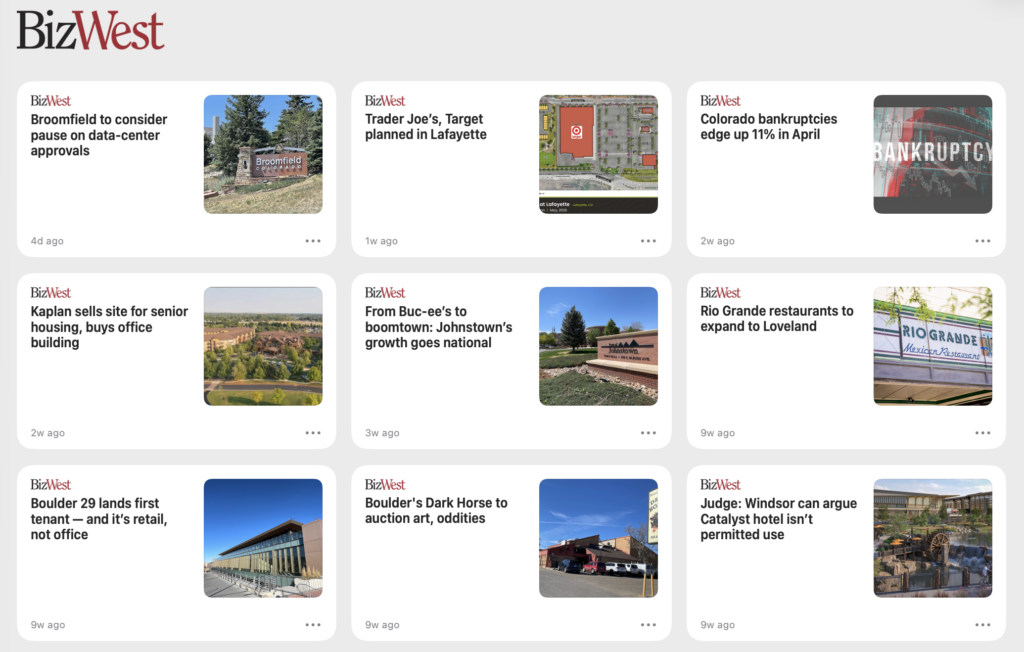Click '4d ago' timestamp on Broomfield card
1024x652 pixels.
click(x=47, y=241)
